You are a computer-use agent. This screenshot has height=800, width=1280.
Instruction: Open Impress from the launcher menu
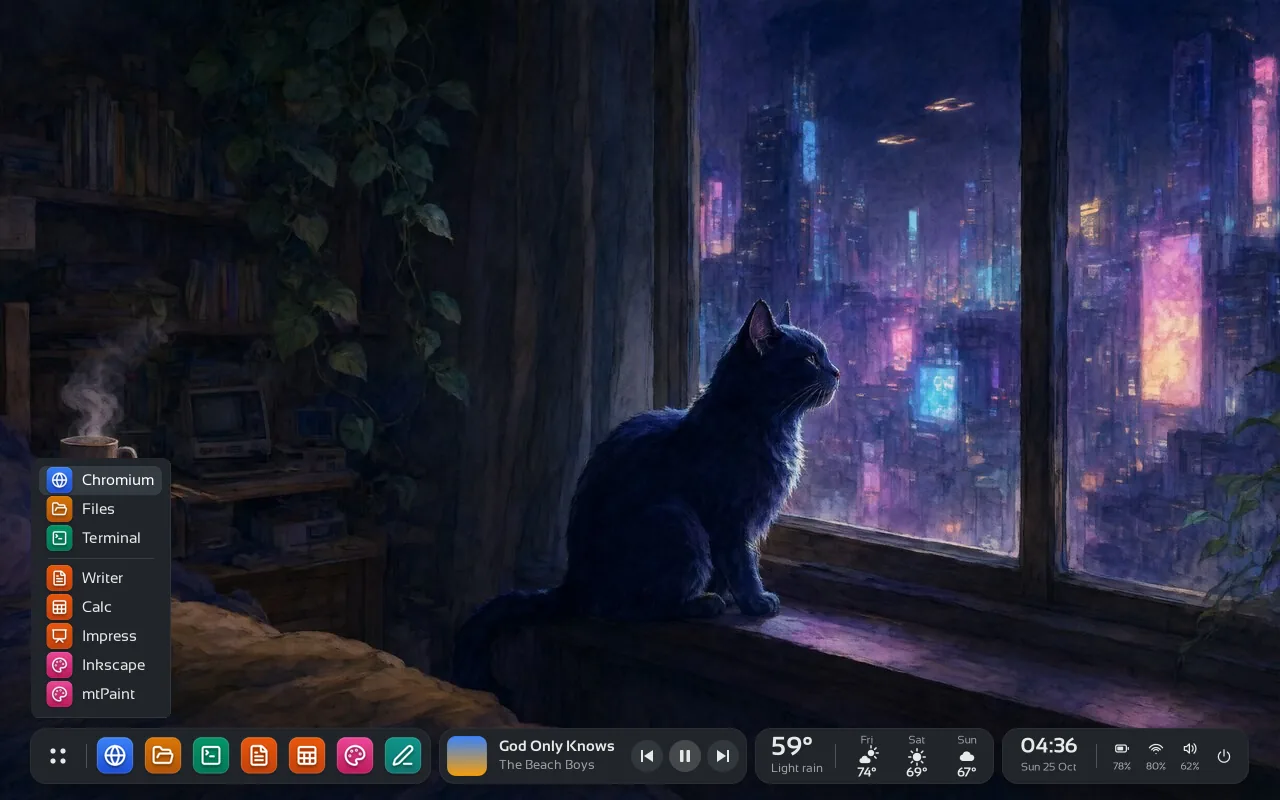click(100, 636)
